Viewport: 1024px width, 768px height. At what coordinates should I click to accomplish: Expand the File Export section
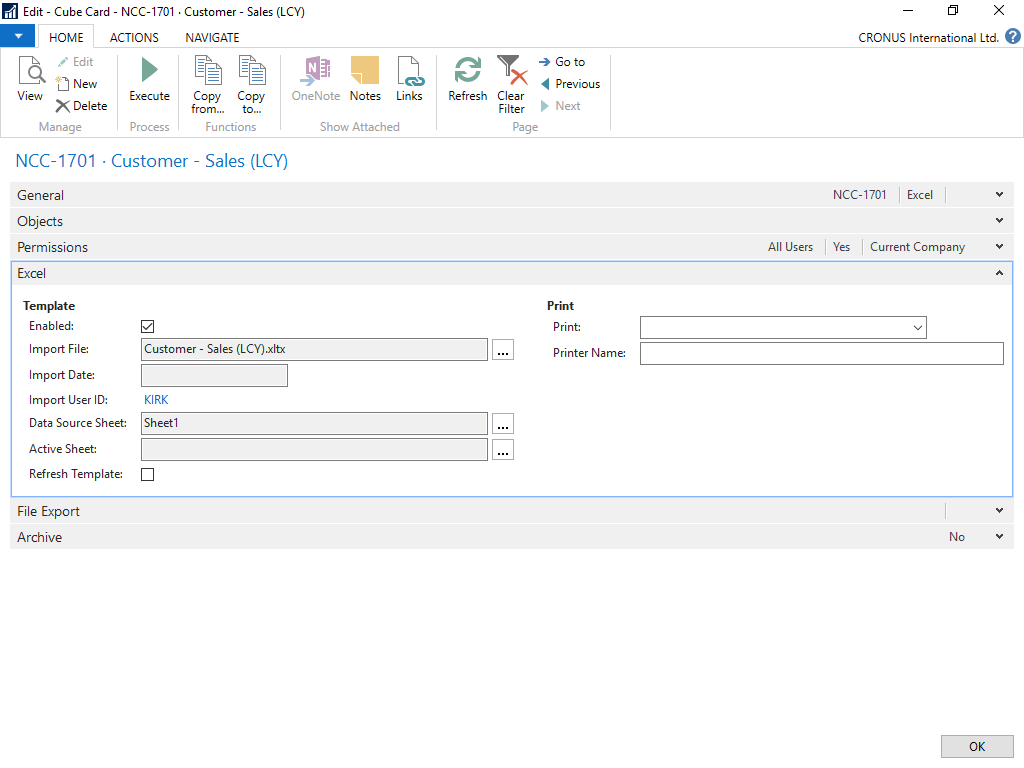(999, 511)
